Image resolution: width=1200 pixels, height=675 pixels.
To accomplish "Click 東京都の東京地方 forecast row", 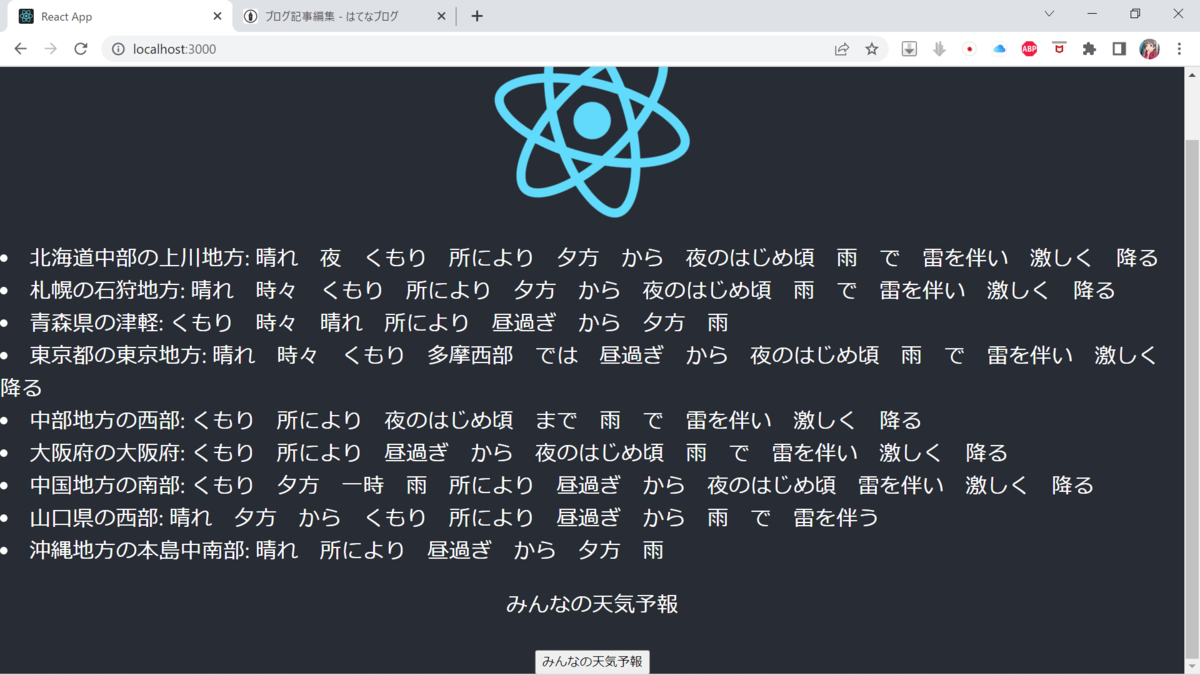I will click(x=594, y=371).
